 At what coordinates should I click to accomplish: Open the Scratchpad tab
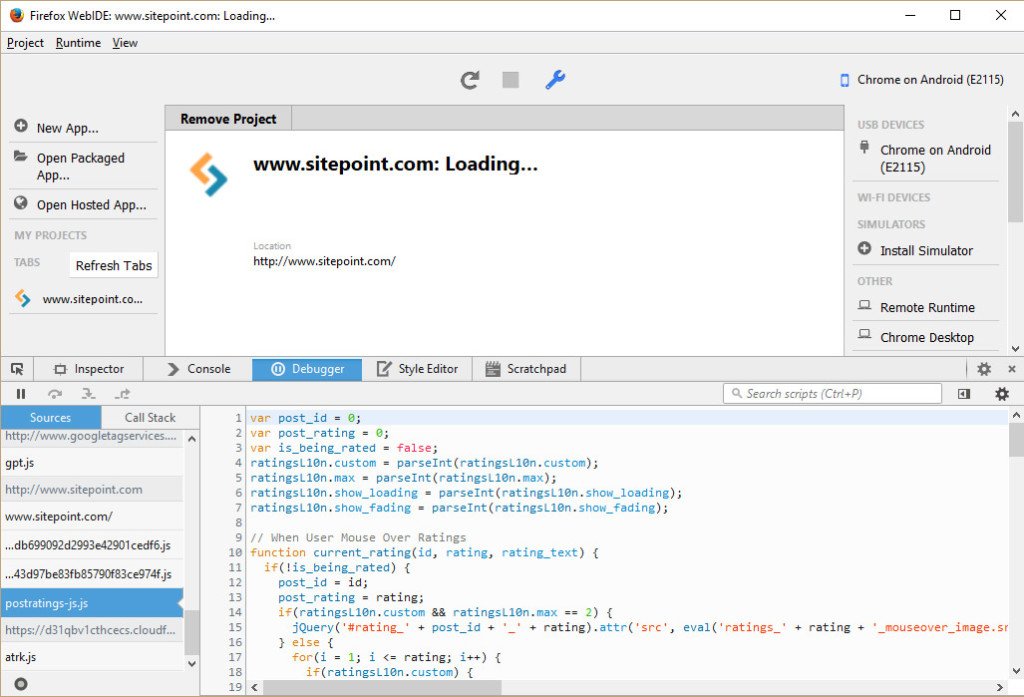pyautogui.click(x=526, y=369)
